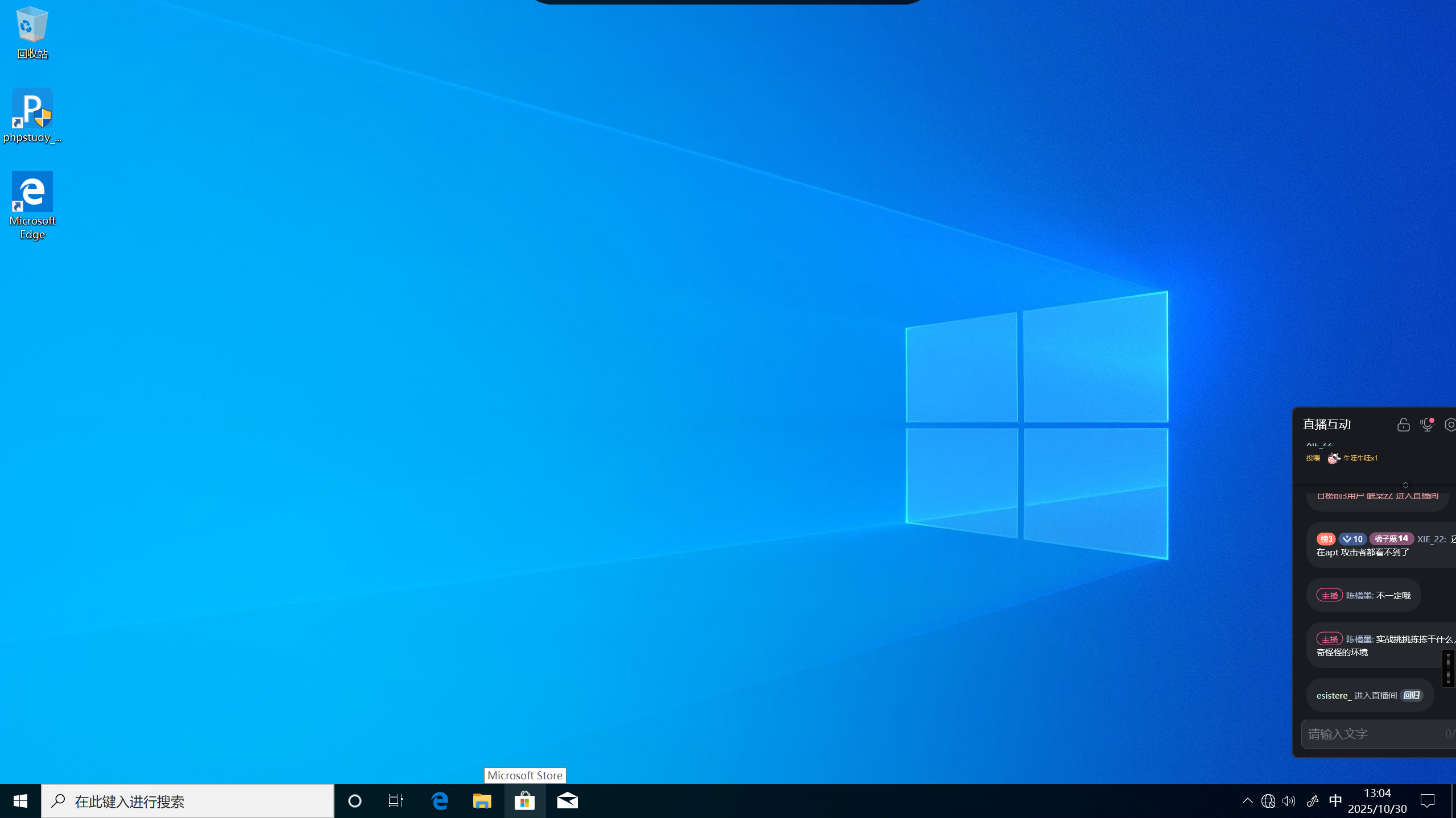Click username XIE_22 in chat message
The width and height of the screenshot is (1456, 818).
pyautogui.click(x=1431, y=539)
